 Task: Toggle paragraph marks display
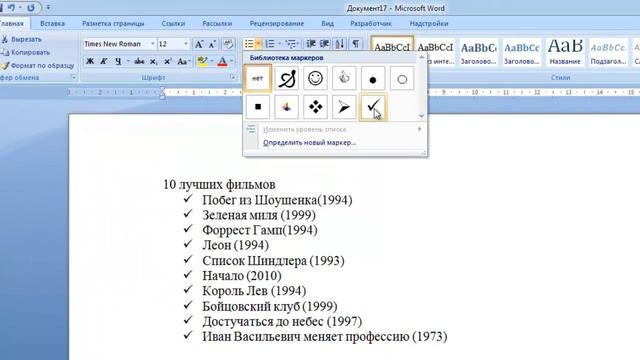tap(356, 44)
